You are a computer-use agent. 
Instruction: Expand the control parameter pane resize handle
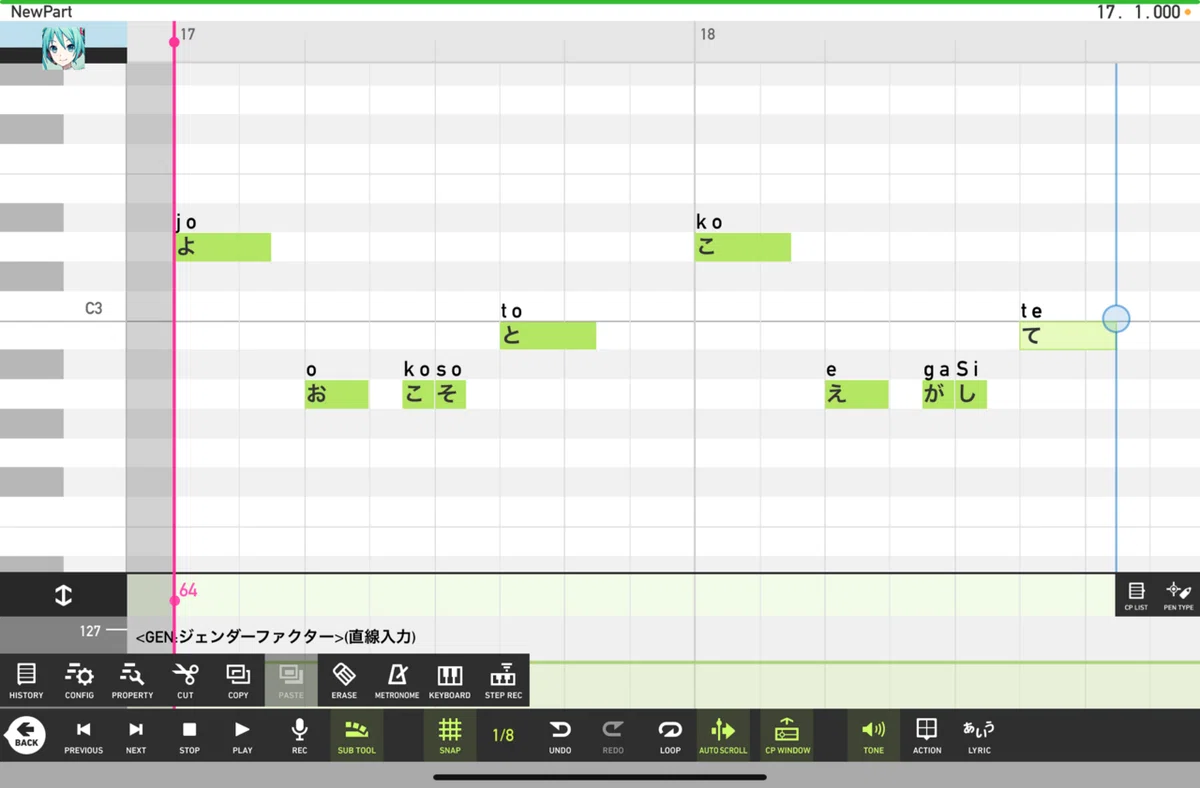click(x=63, y=595)
